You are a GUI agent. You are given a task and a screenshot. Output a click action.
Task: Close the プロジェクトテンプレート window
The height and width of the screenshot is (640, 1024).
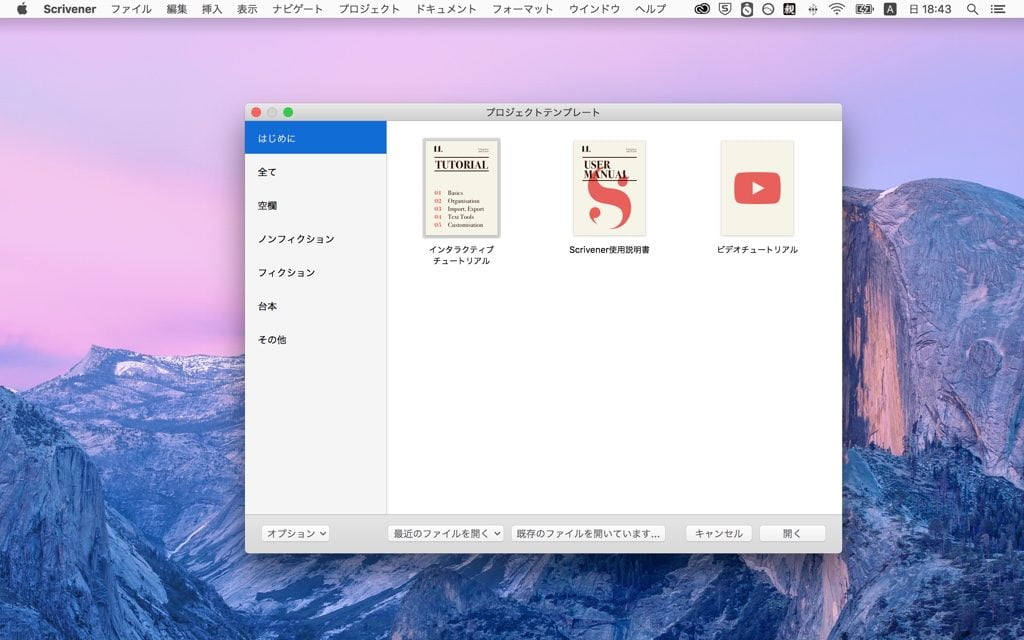[256, 112]
